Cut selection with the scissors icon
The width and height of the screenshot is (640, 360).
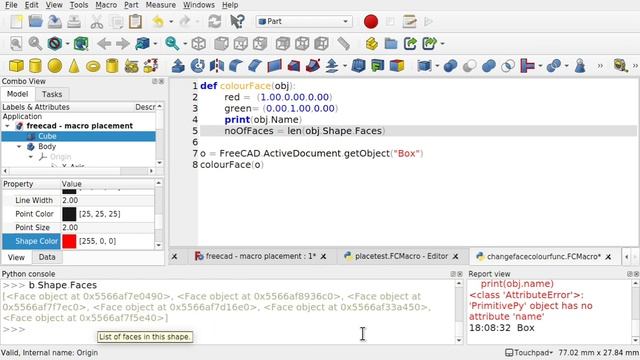[x=96, y=22]
